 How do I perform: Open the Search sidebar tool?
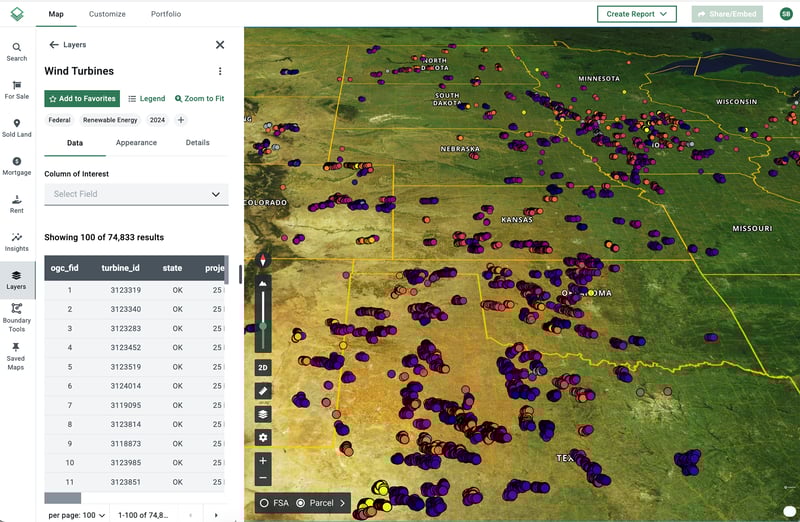pos(17,51)
